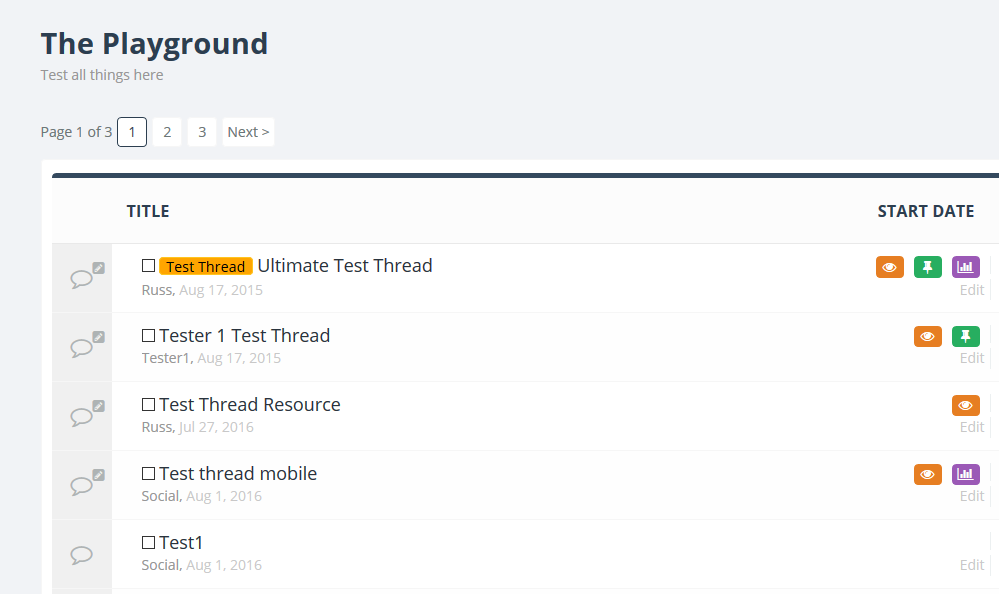Screen dimensions: 999x594
Task: Click Edit under Test thread mobile
Action: tap(972, 496)
